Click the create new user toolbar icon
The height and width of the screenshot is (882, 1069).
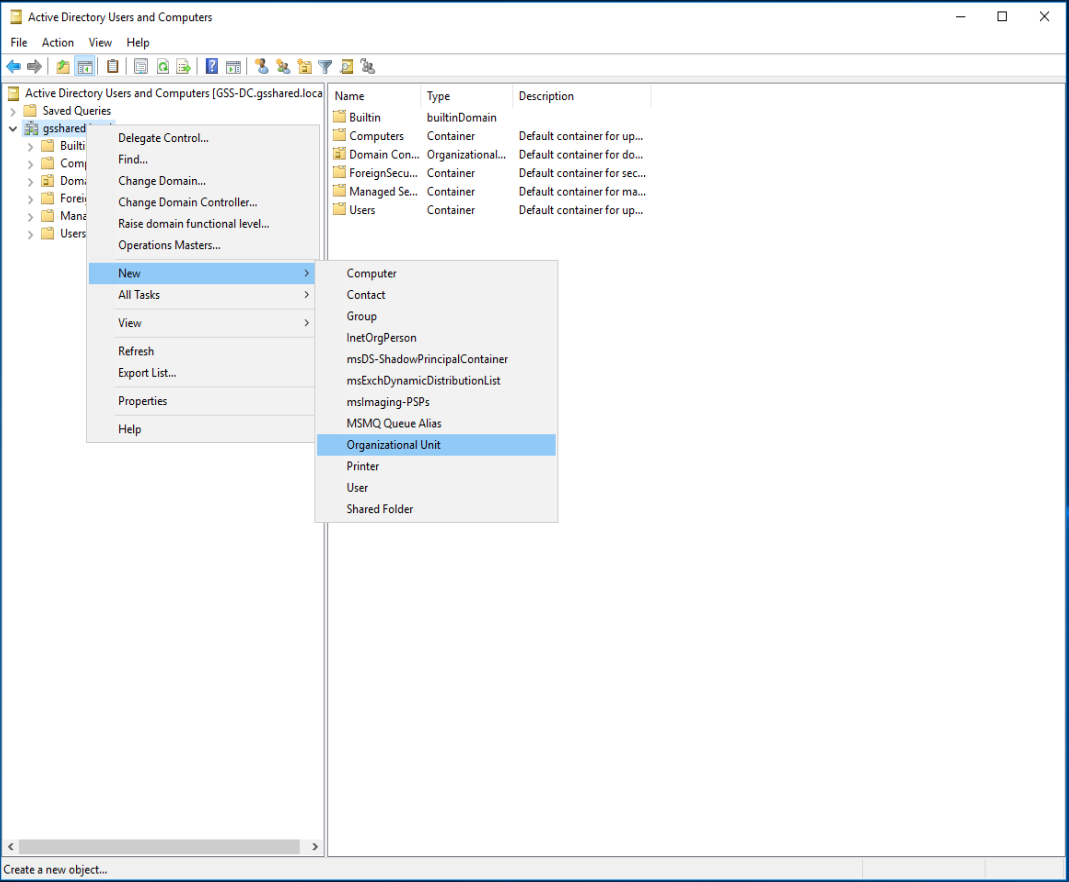click(x=262, y=67)
